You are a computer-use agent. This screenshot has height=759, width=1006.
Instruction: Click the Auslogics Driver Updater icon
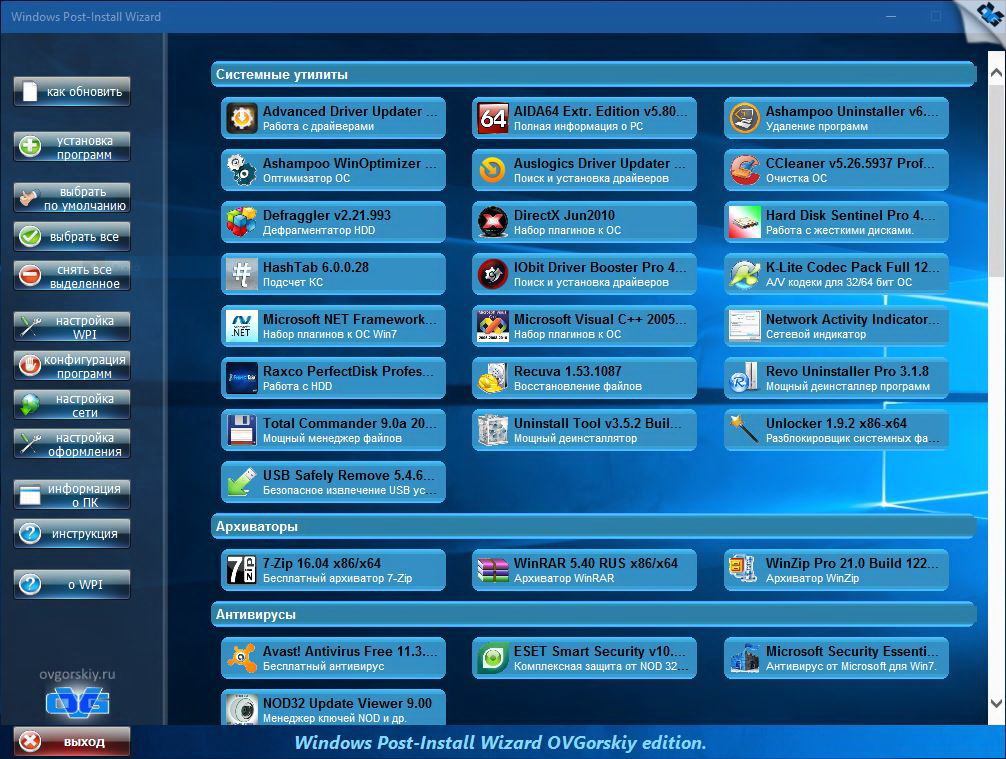pos(493,170)
